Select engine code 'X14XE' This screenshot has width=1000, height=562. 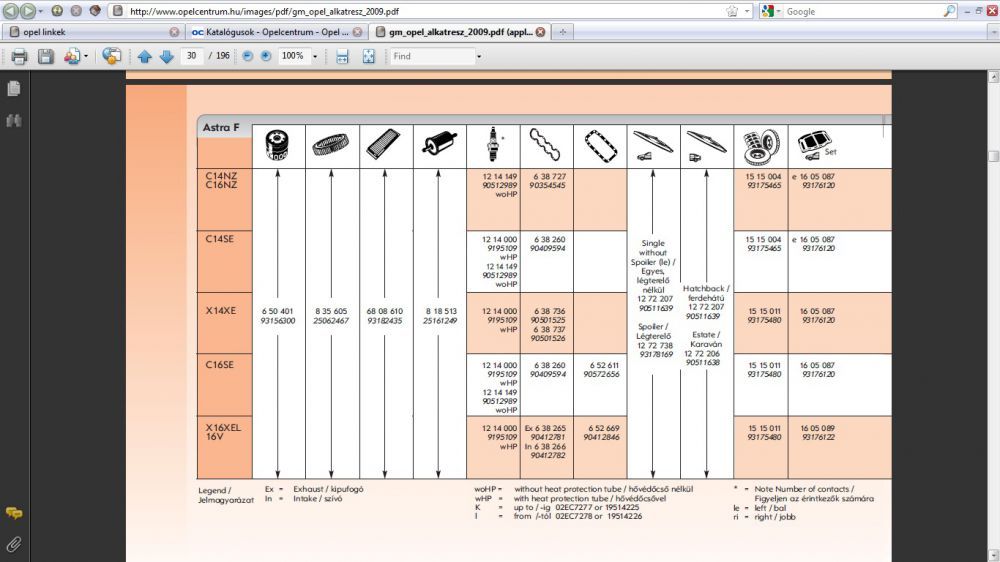point(221,311)
